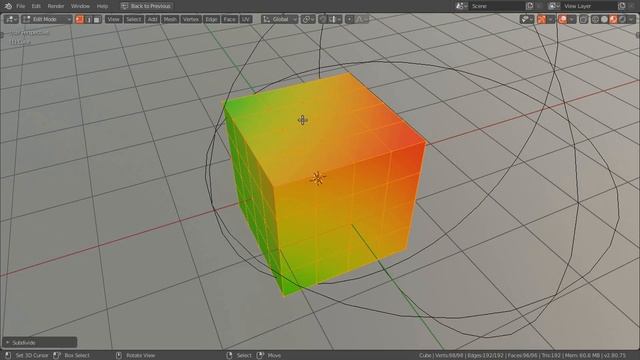Click the orange pivot point marker

click(318, 178)
